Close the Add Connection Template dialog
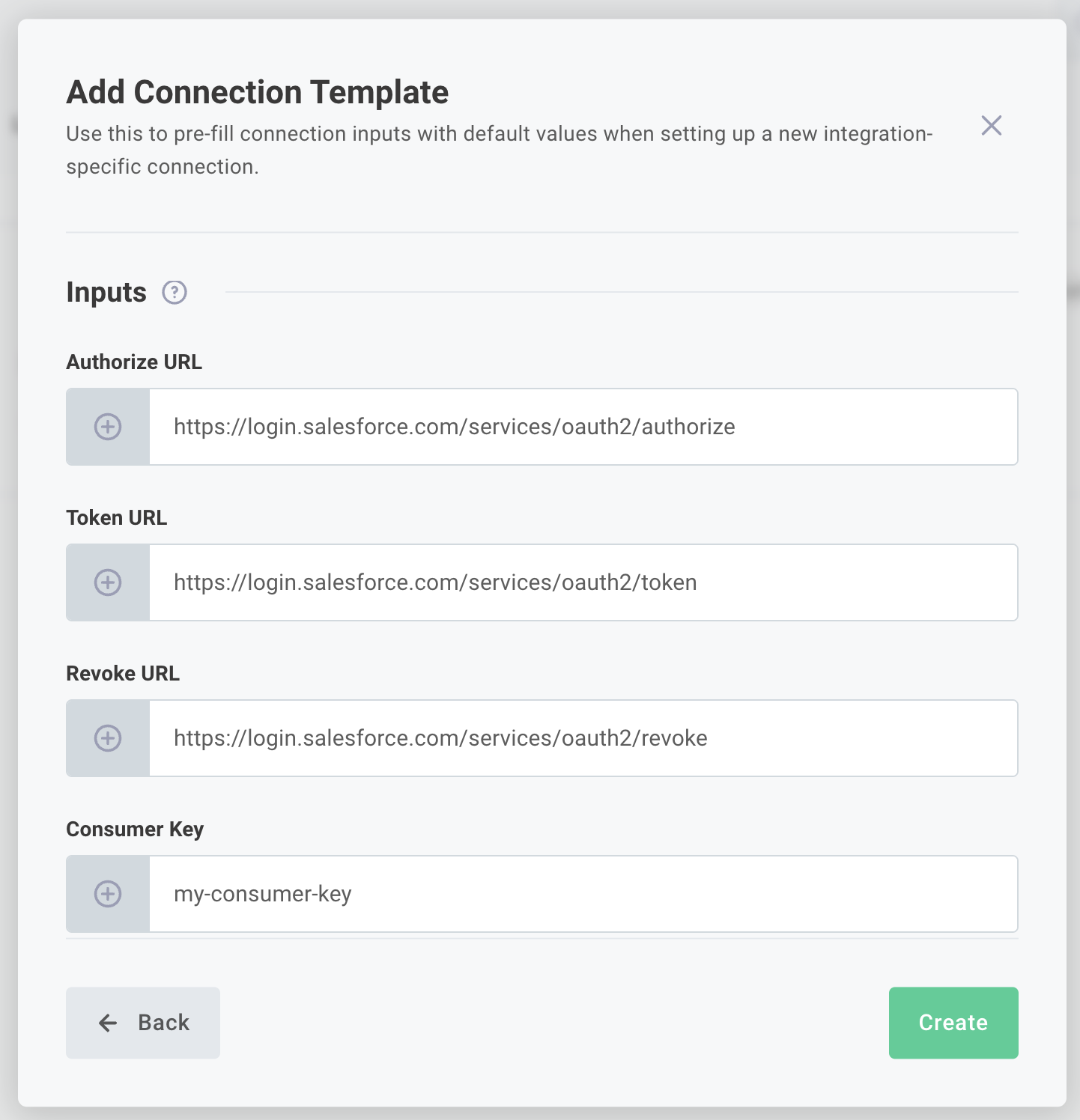Screen dimensions: 1080x1120 [991, 126]
